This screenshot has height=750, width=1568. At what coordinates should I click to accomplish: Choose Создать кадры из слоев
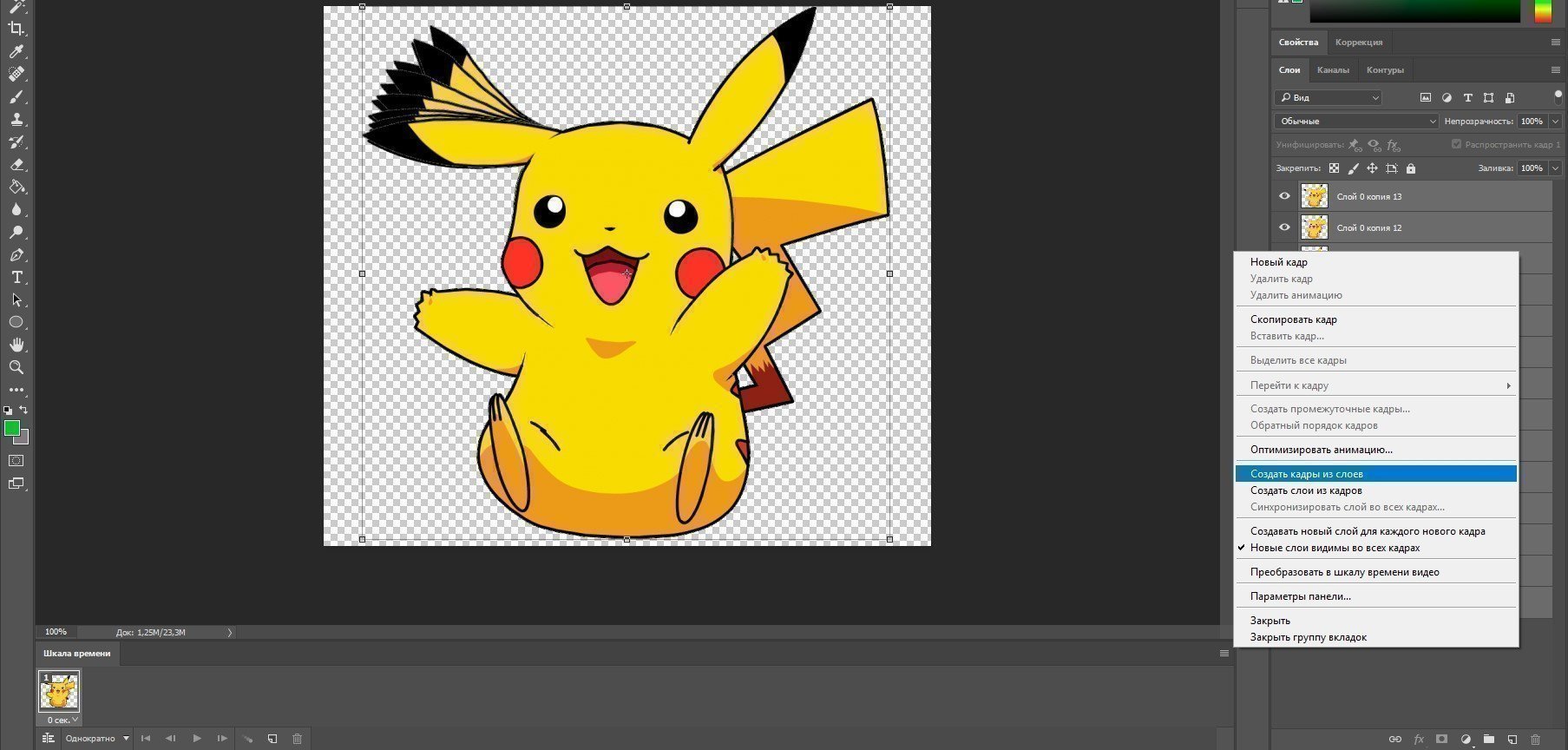(1376, 474)
